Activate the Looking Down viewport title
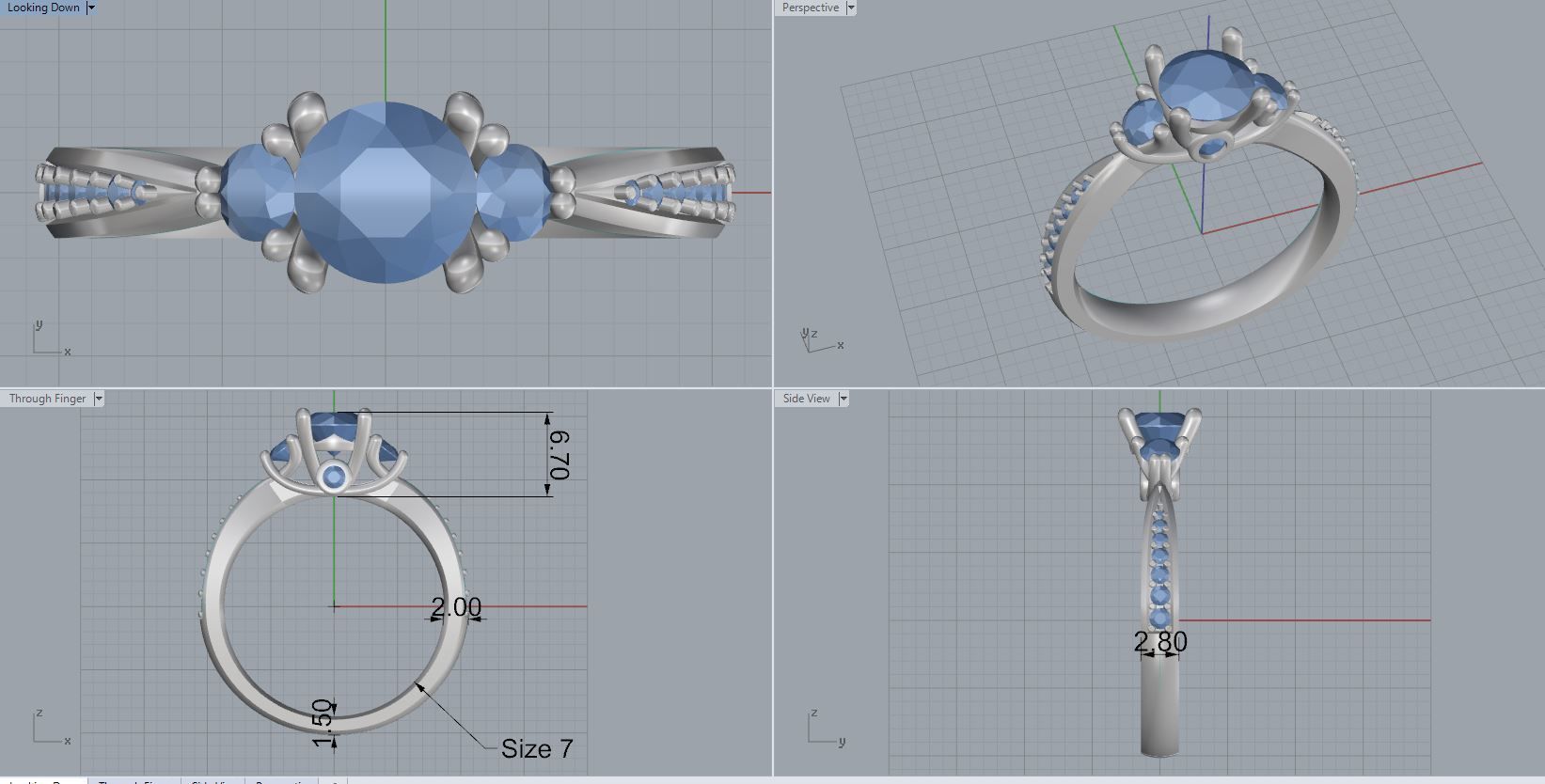 (43, 8)
